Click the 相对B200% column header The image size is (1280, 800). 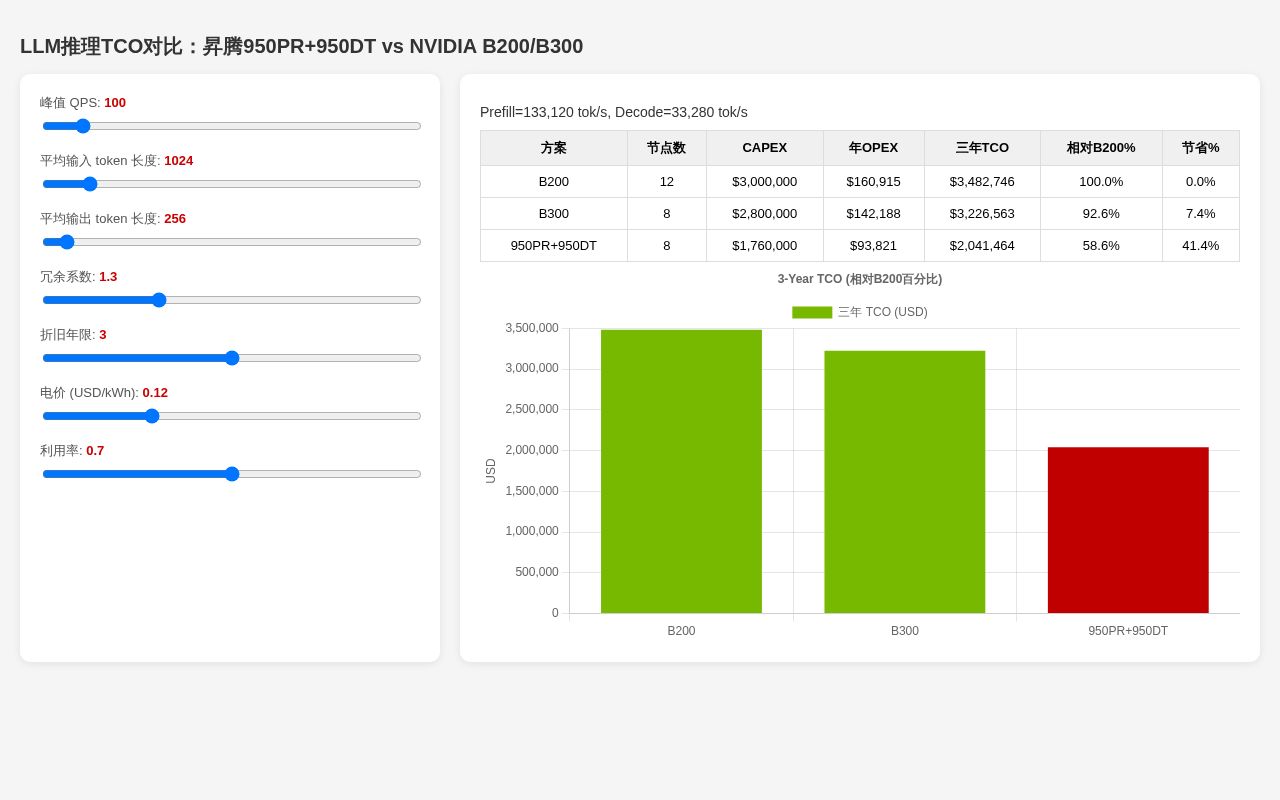tap(1101, 148)
